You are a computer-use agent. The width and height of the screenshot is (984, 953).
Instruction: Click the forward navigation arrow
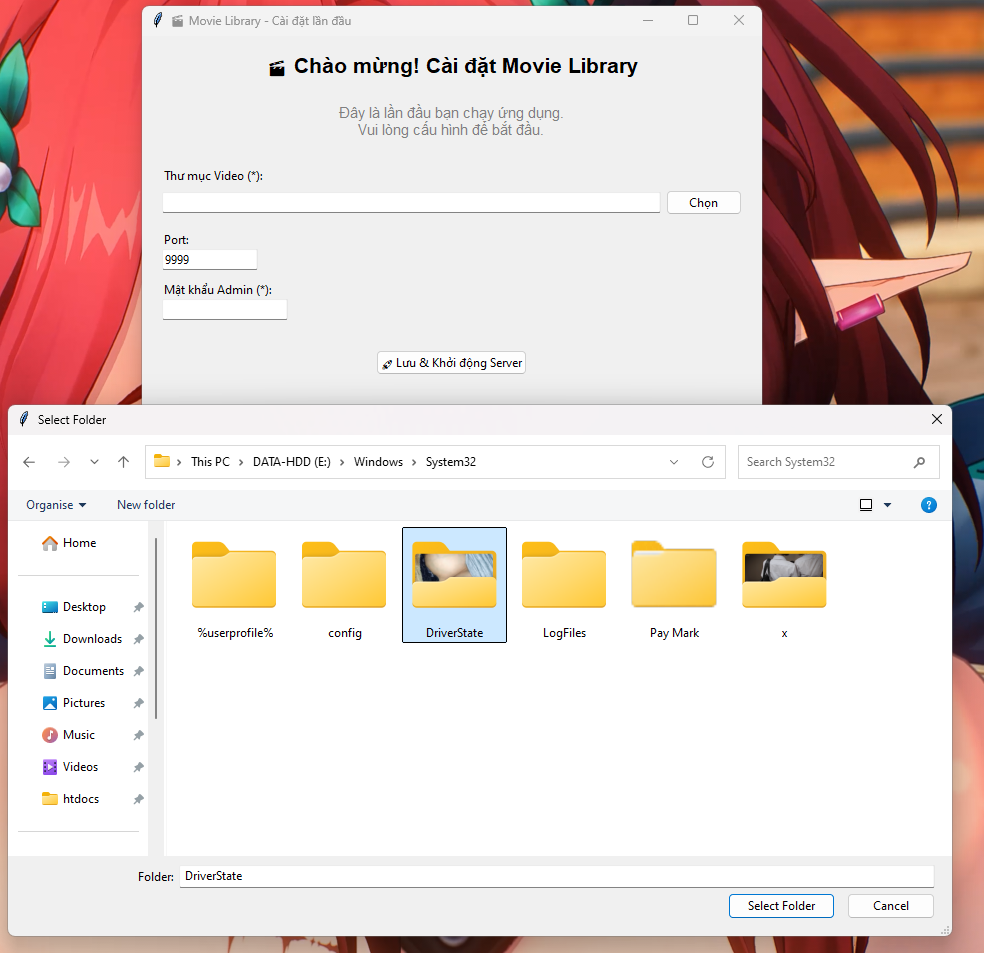click(64, 462)
